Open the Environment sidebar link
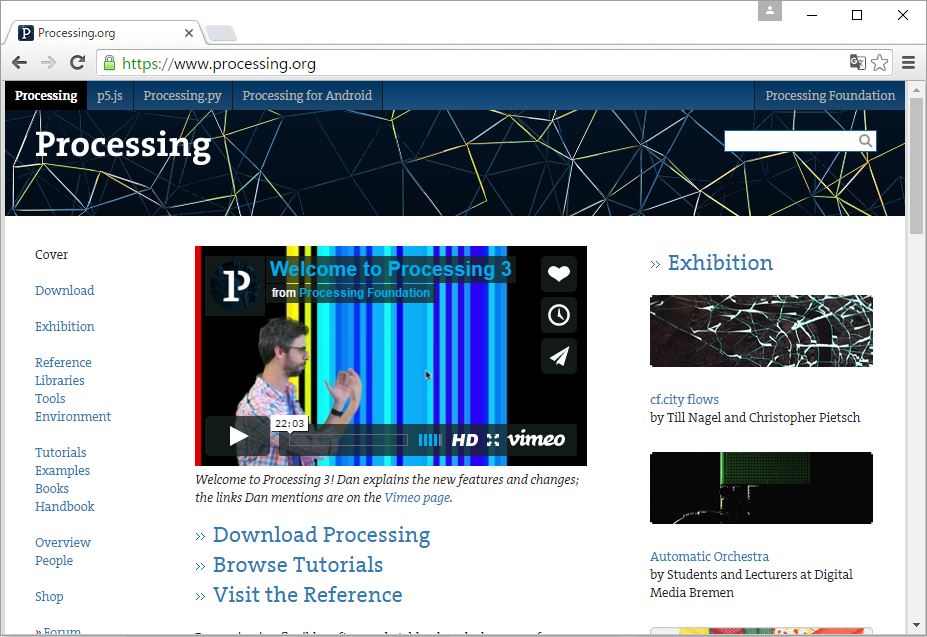Viewport: 927px width, 637px height. tap(73, 416)
